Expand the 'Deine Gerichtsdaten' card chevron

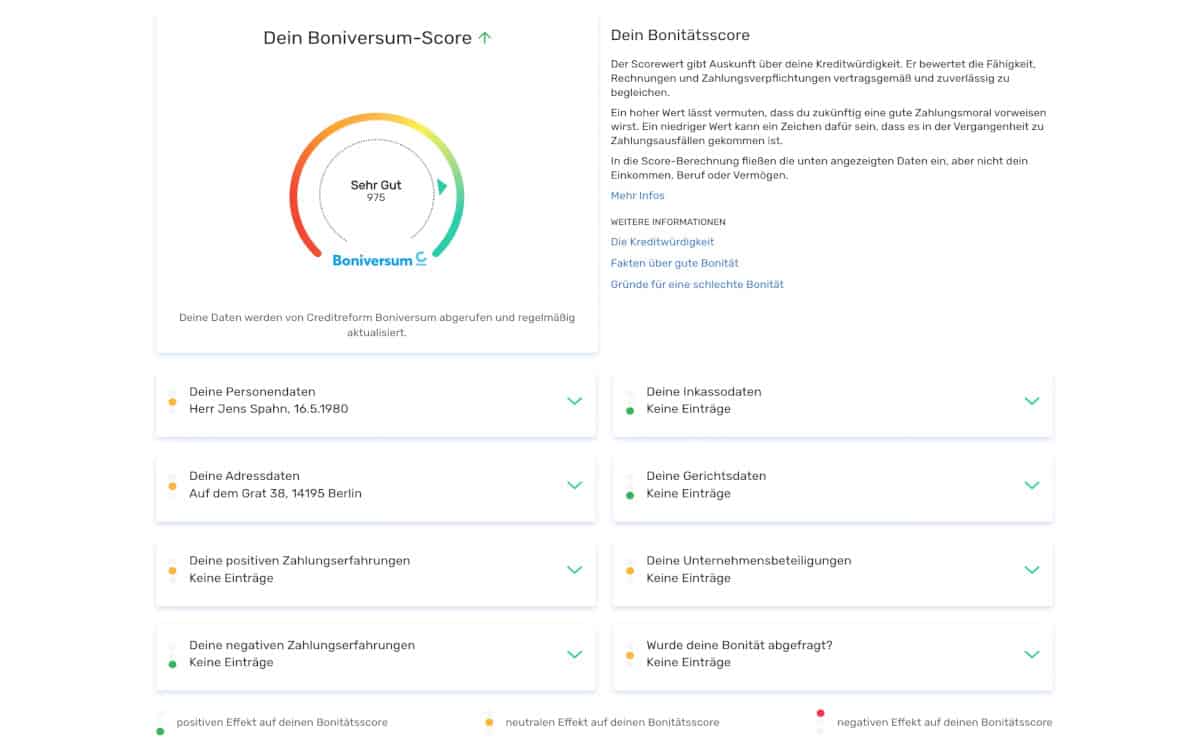(1032, 485)
